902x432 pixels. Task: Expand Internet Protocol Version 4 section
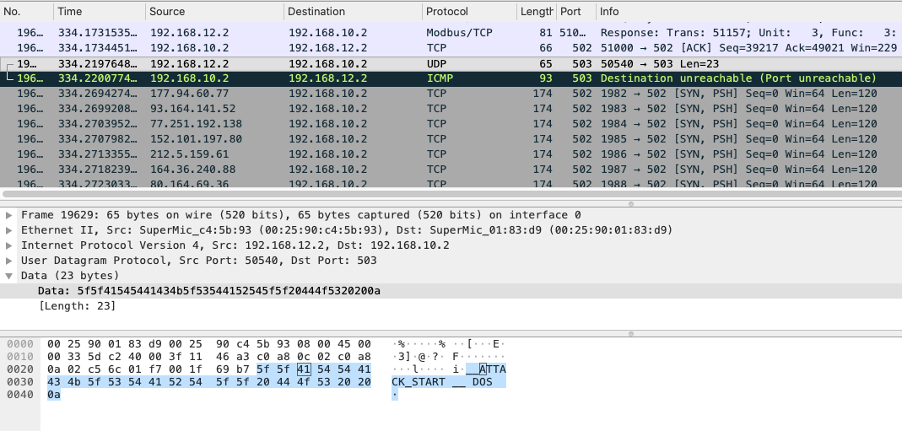[x=11, y=245]
